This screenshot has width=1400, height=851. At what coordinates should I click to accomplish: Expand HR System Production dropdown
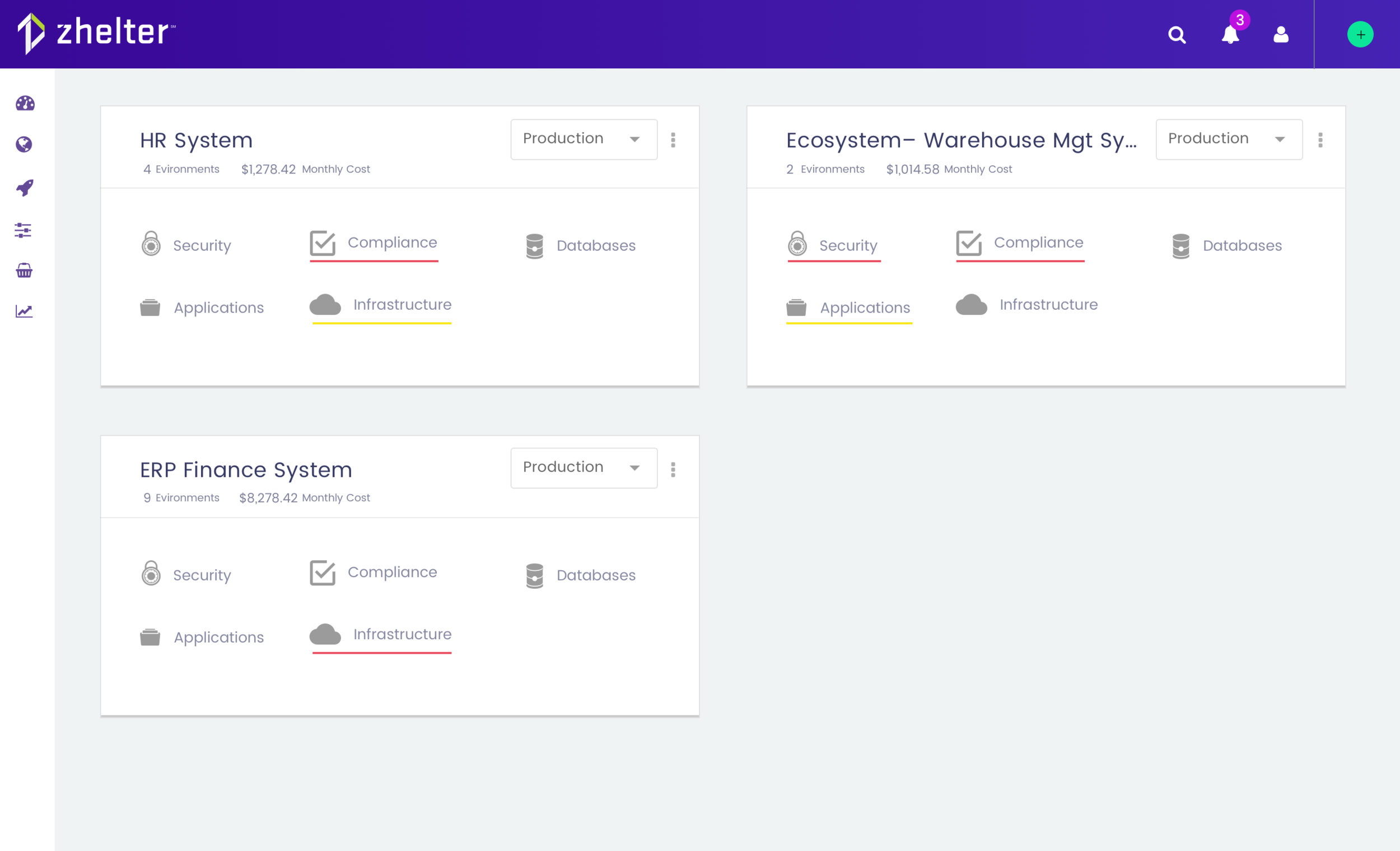point(584,139)
